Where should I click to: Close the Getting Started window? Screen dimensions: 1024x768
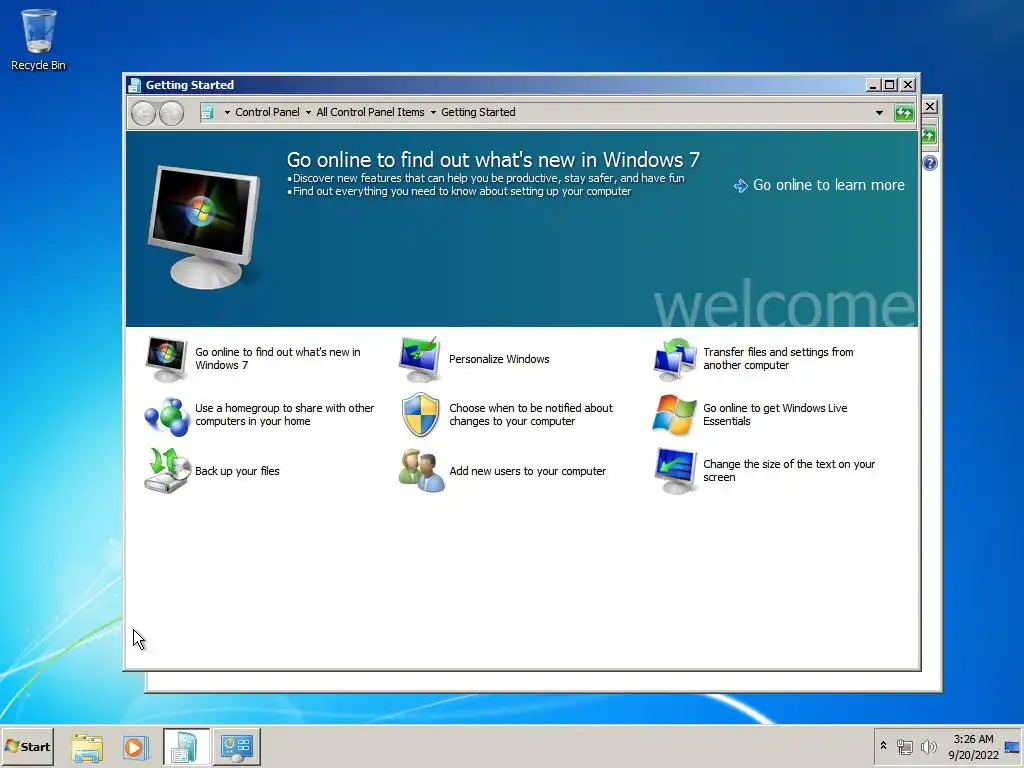click(x=908, y=85)
